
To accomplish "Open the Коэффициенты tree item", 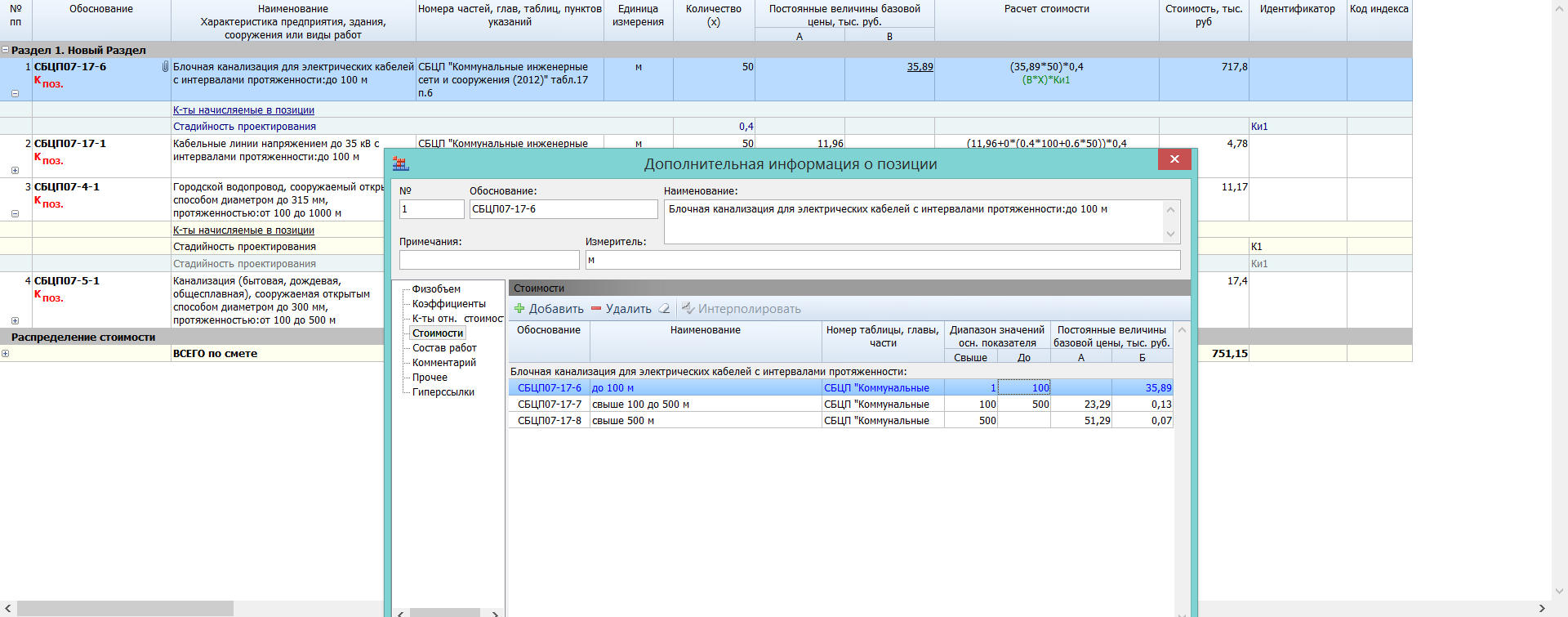I will click(x=448, y=304).
